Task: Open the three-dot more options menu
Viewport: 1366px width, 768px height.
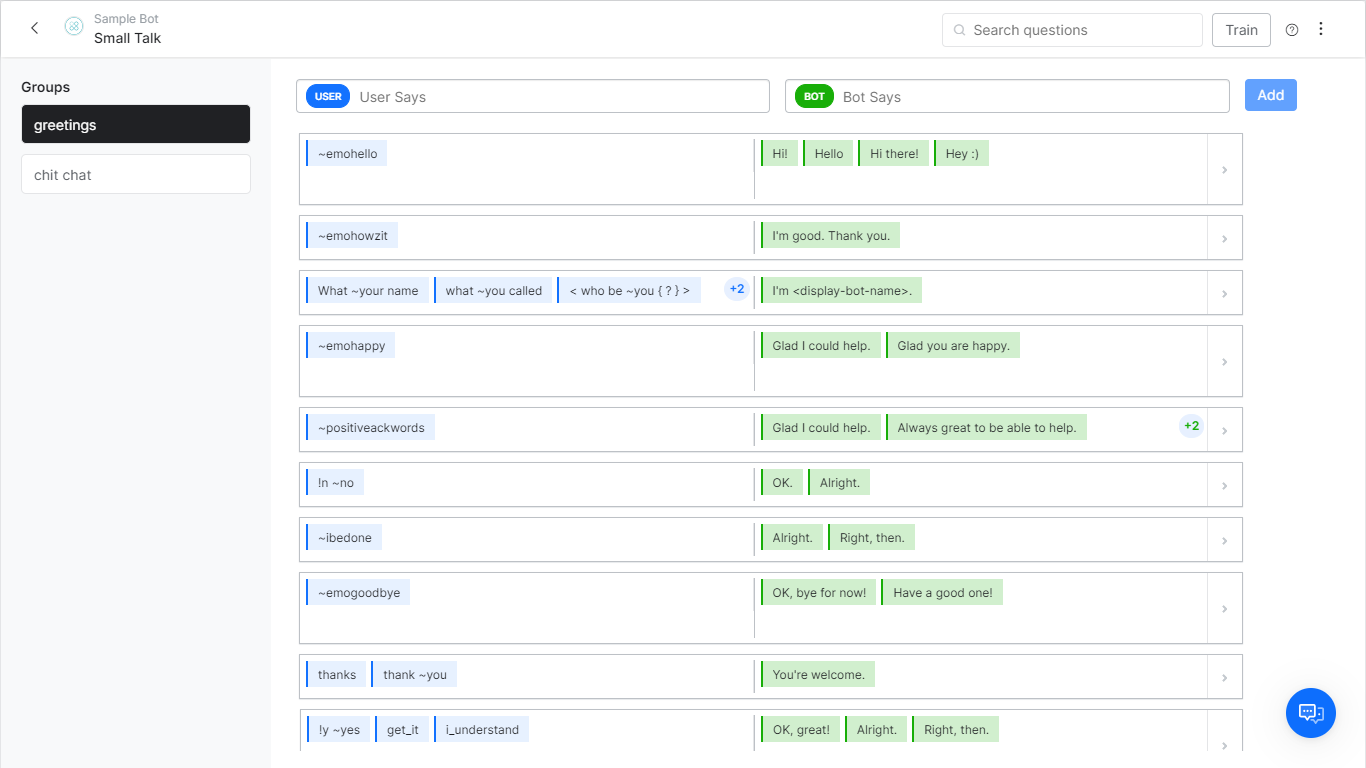Action: pos(1321,29)
